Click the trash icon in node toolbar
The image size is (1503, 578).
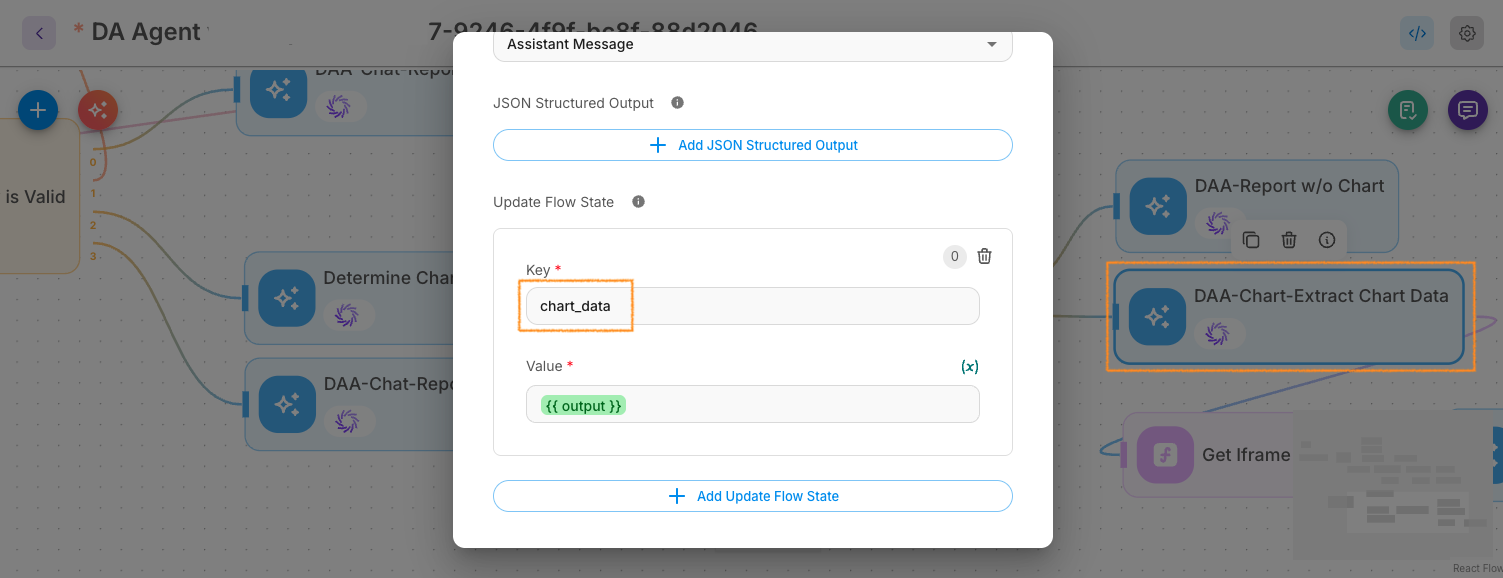pos(1289,240)
